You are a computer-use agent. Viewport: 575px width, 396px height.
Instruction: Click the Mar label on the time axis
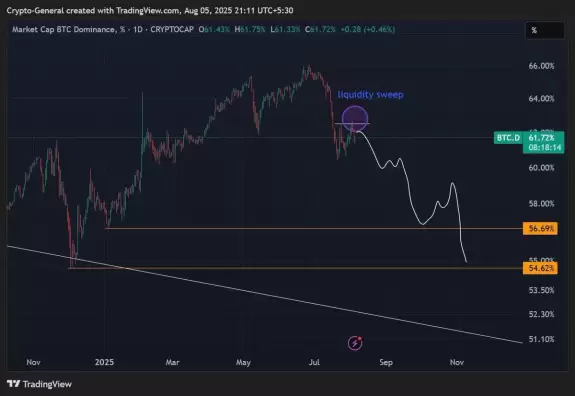pyautogui.click(x=172, y=362)
